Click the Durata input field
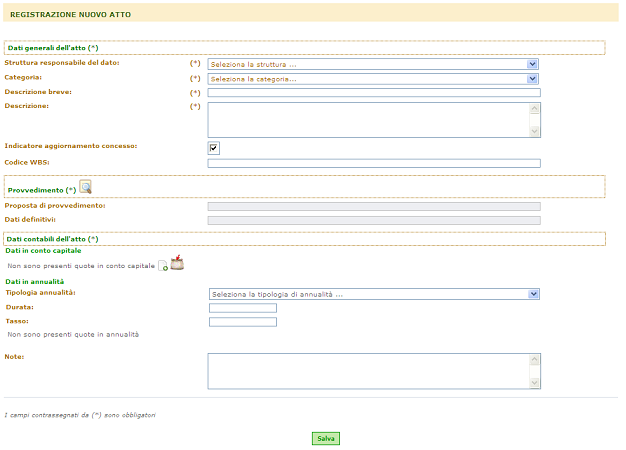 click(x=243, y=308)
